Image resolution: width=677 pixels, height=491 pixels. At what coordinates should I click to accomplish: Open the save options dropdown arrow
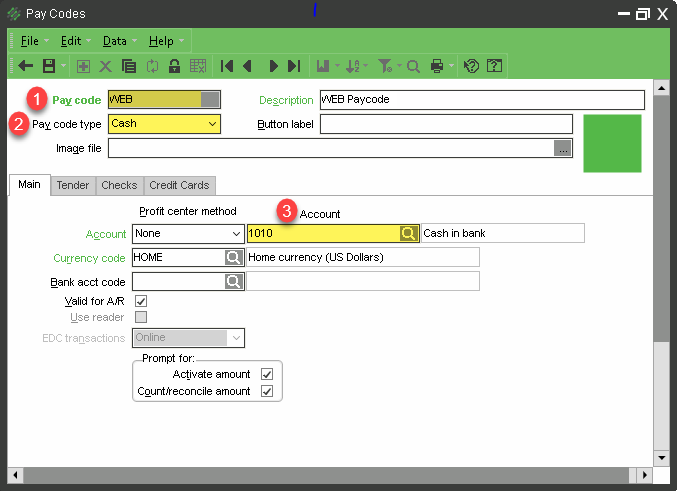(x=63, y=66)
